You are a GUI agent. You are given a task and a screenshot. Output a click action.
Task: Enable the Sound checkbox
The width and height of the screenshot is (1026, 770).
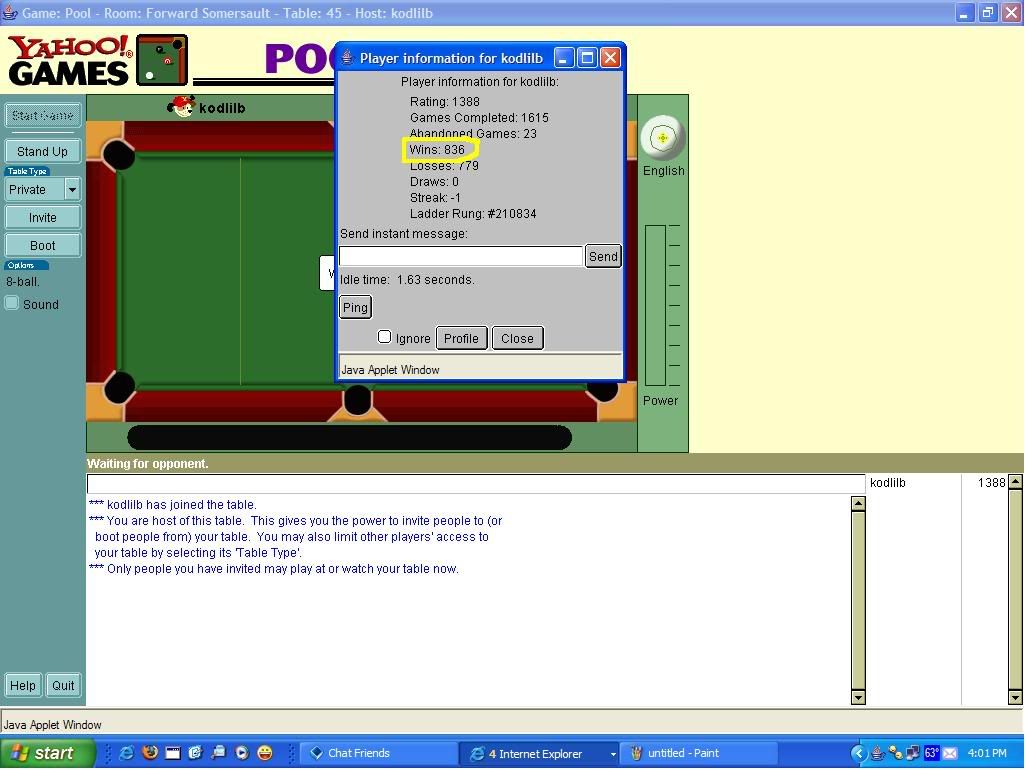[x=13, y=303]
